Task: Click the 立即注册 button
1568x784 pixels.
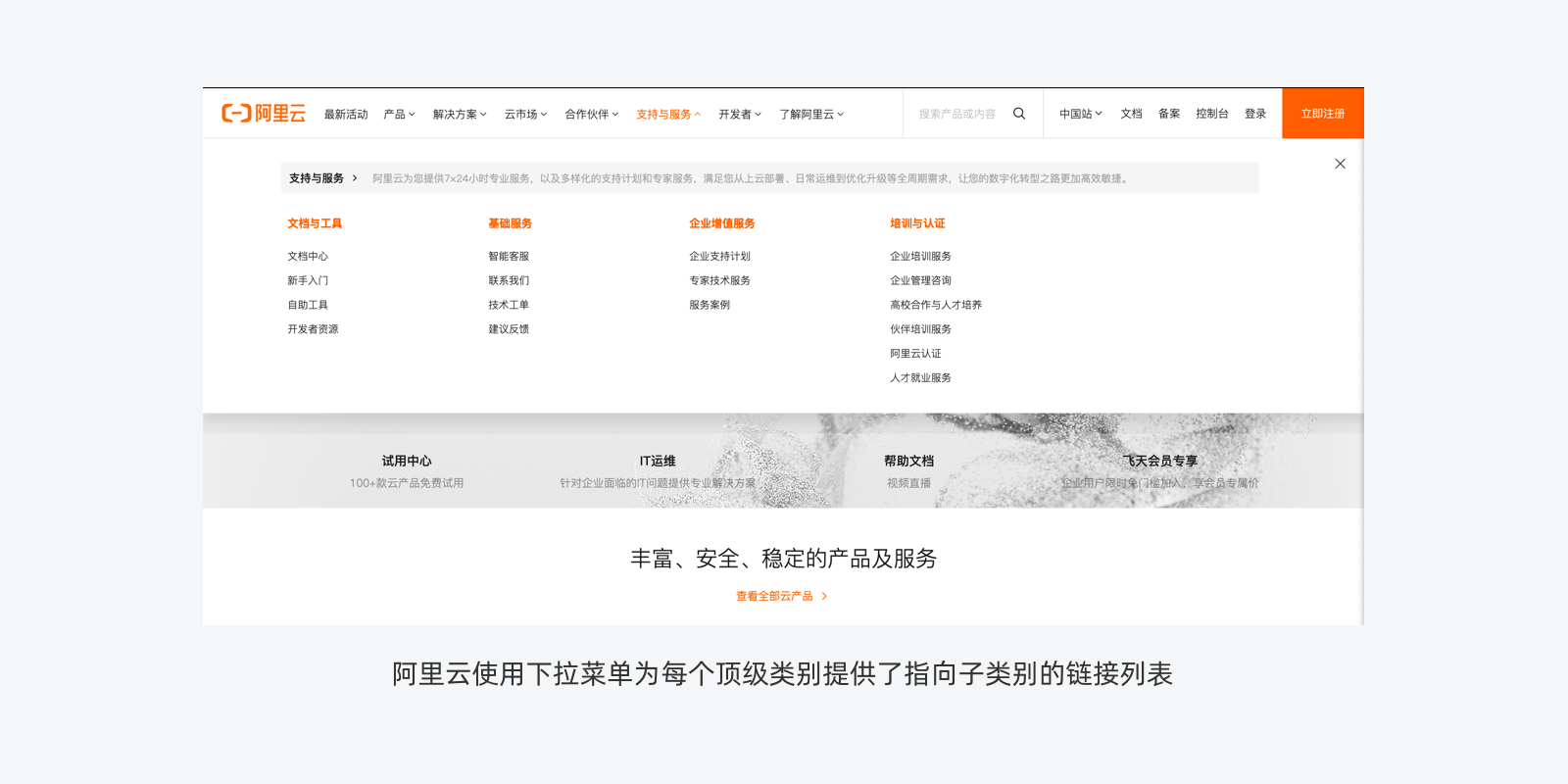Action: tap(1323, 114)
